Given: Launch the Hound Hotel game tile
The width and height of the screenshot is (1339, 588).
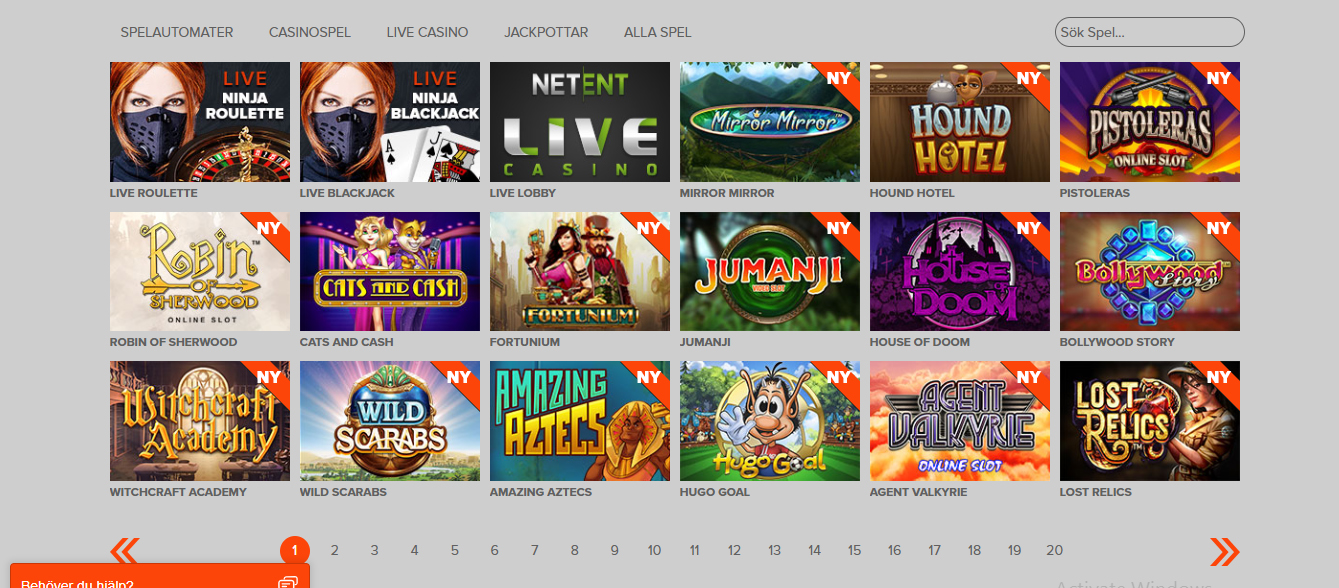Looking at the screenshot, I should click(x=960, y=122).
